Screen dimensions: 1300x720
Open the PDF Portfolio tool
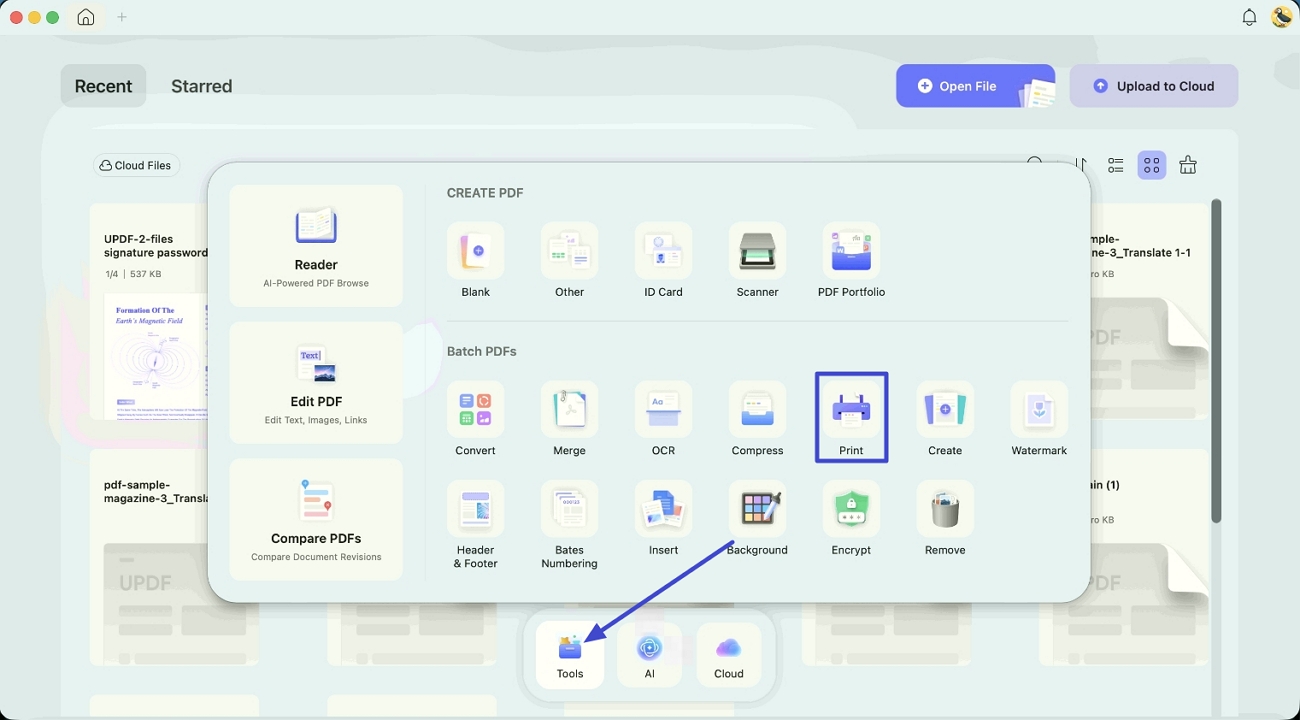(x=852, y=260)
